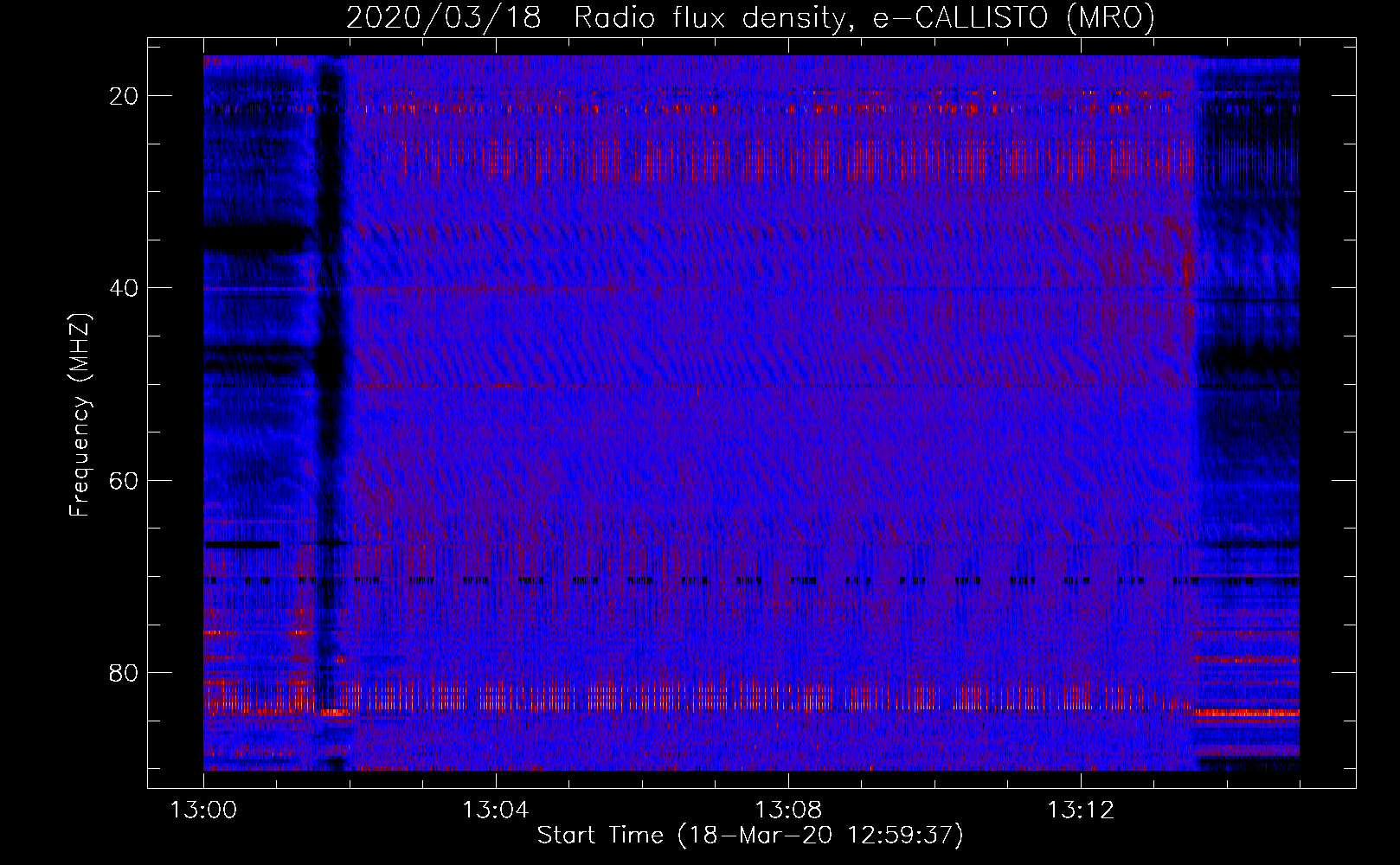Click the 'Frequency (MHZ)' y-axis label
The height and width of the screenshot is (865, 1400).
80,414
